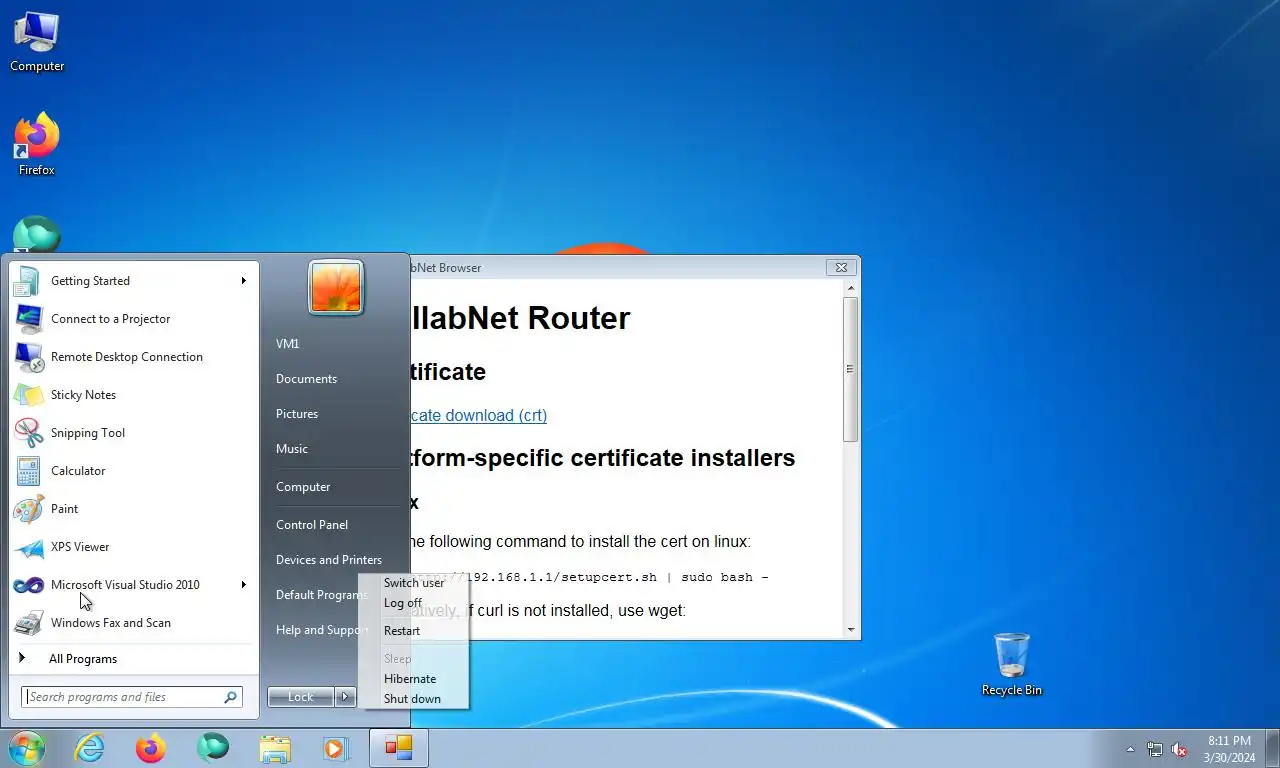Viewport: 1280px width, 768px height.
Task: Launch Windows Fax and Scan icon
Action: pyautogui.click(x=28, y=623)
